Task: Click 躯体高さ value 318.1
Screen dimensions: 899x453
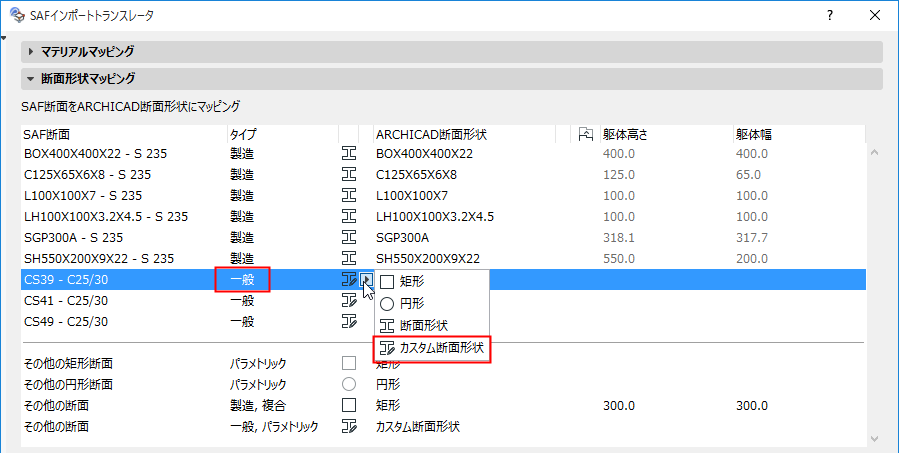Action: coord(619,237)
